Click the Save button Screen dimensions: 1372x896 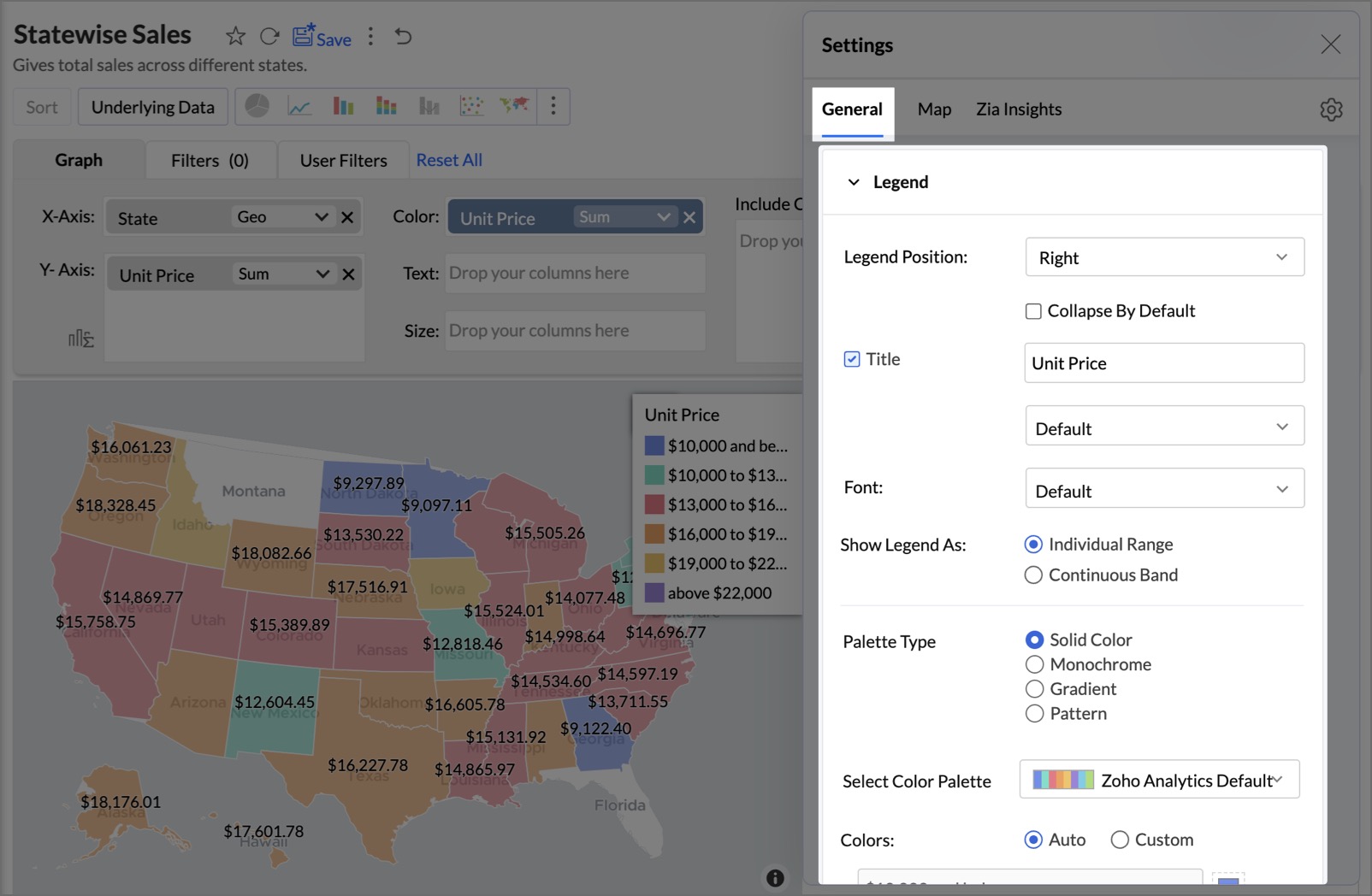coord(322,37)
